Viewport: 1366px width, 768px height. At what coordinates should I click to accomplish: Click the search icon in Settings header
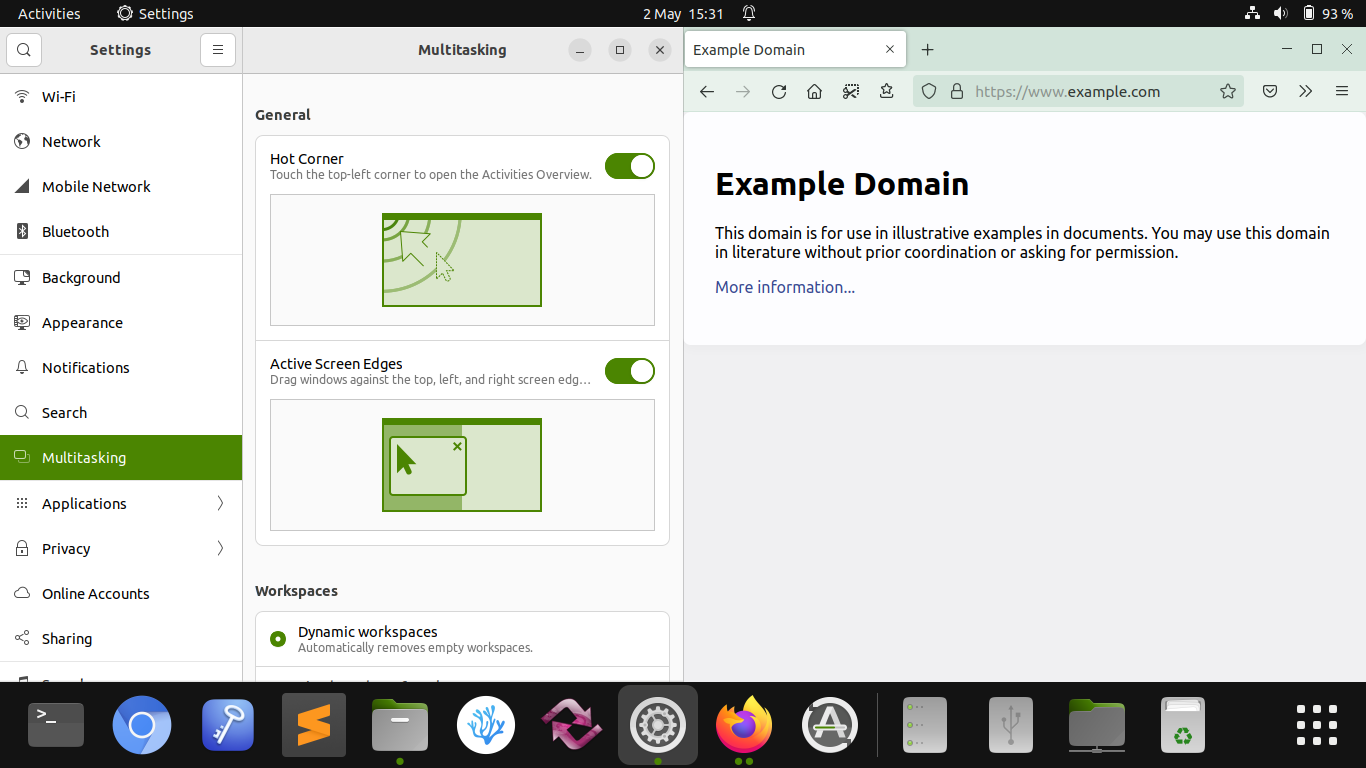24,50
